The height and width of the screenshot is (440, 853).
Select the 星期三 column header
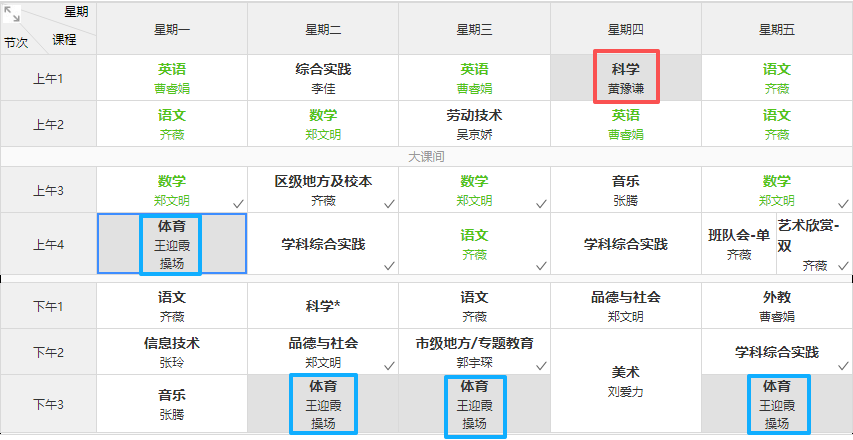474,29
